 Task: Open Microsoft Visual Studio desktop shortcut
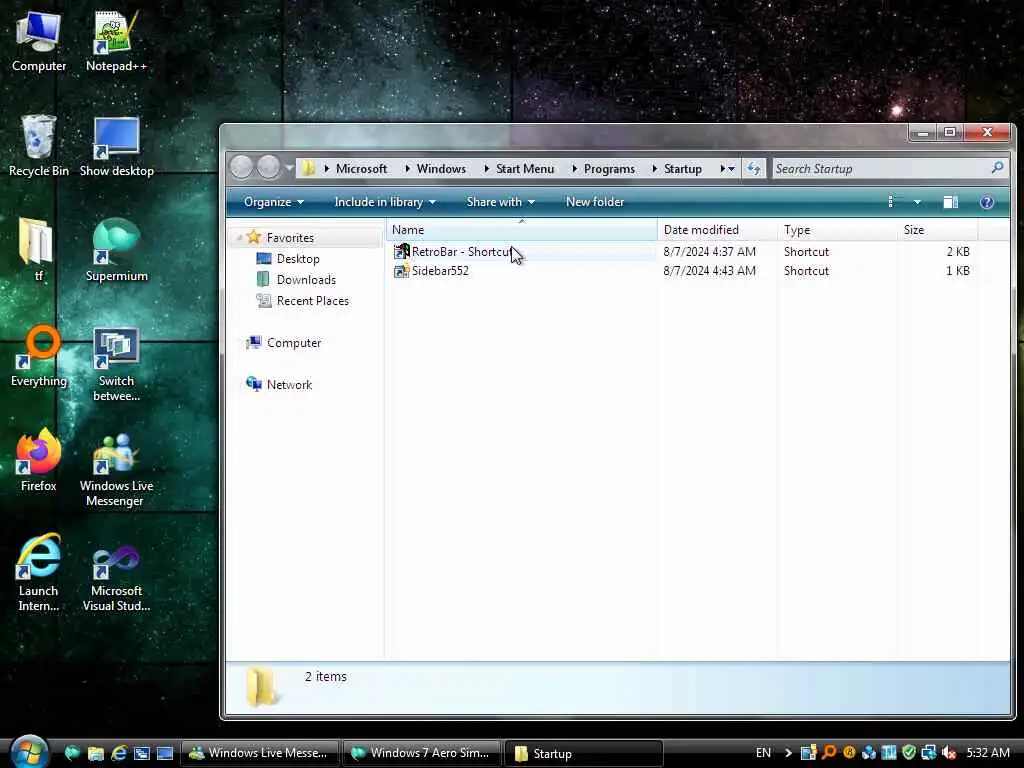click(116, 577)
